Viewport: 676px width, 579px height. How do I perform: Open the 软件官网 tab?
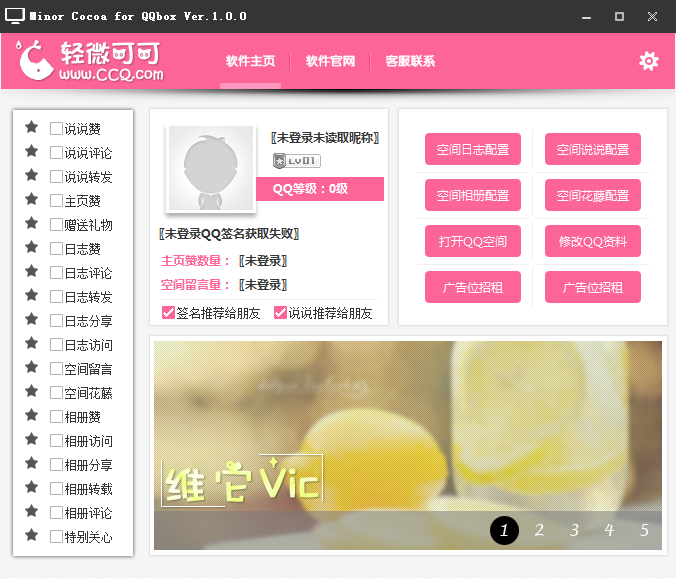(330, 61)
